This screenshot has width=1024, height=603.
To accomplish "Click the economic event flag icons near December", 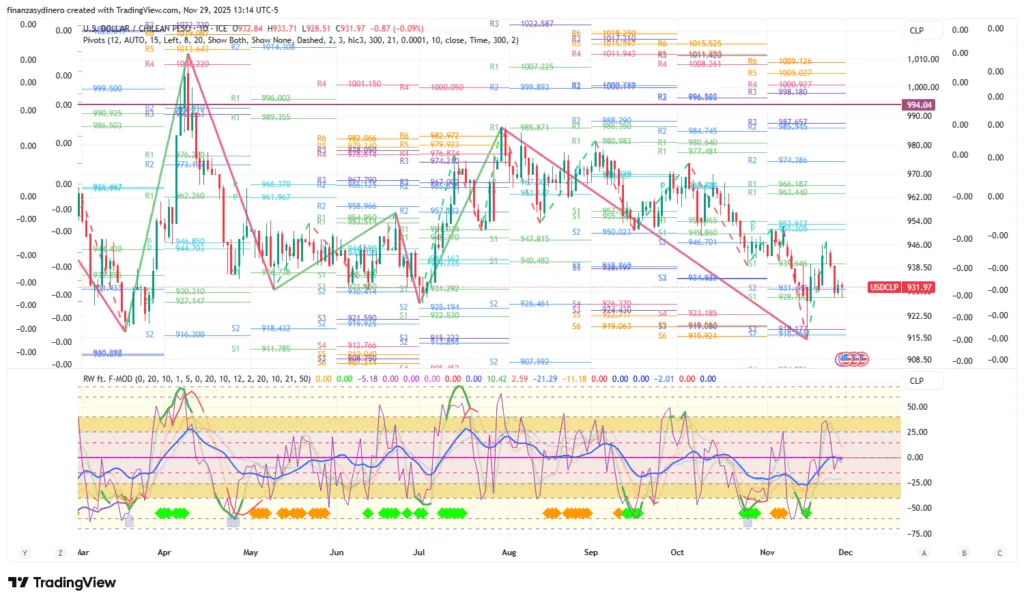I will 853,357.
